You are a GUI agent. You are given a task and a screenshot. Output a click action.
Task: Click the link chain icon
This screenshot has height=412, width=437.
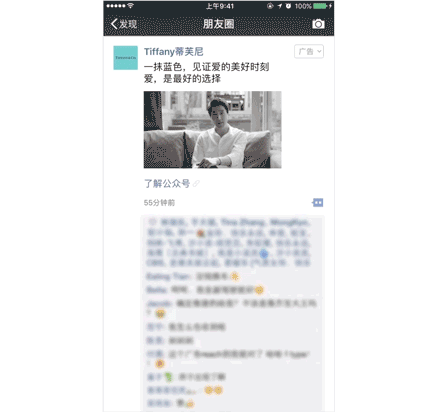(x=196, y=183)
